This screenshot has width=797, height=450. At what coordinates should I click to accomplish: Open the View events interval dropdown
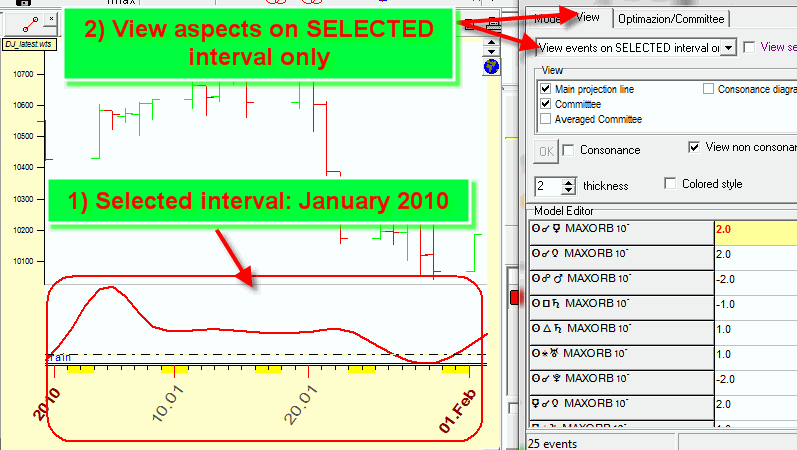point(728,47)
